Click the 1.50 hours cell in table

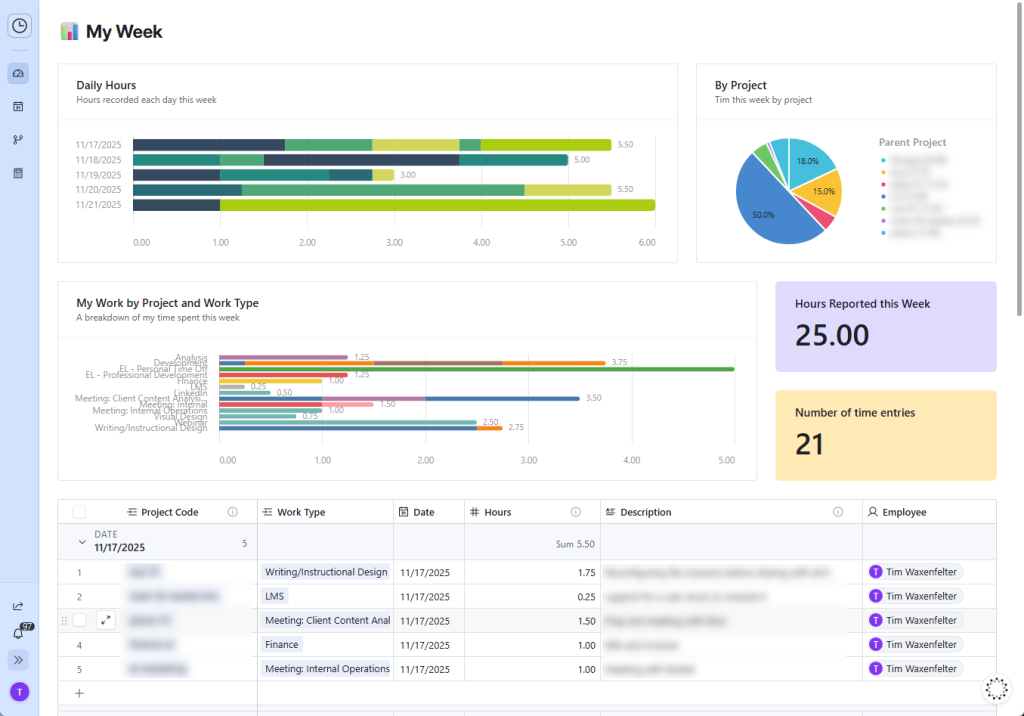point(532,620)
